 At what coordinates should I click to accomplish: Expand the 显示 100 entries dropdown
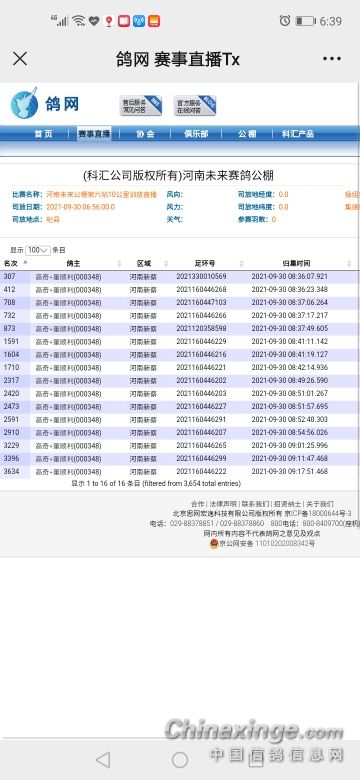pyautogui.click(x=38, y=250)
